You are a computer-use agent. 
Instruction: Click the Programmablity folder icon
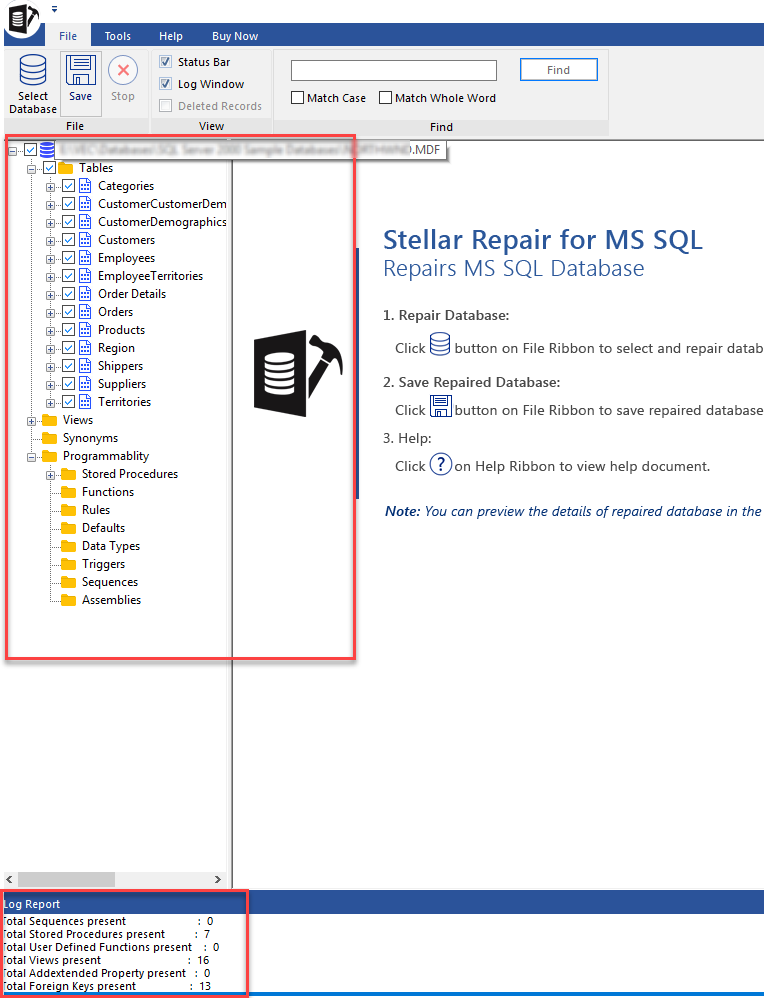pyautogui.click(x=50, y=456)
